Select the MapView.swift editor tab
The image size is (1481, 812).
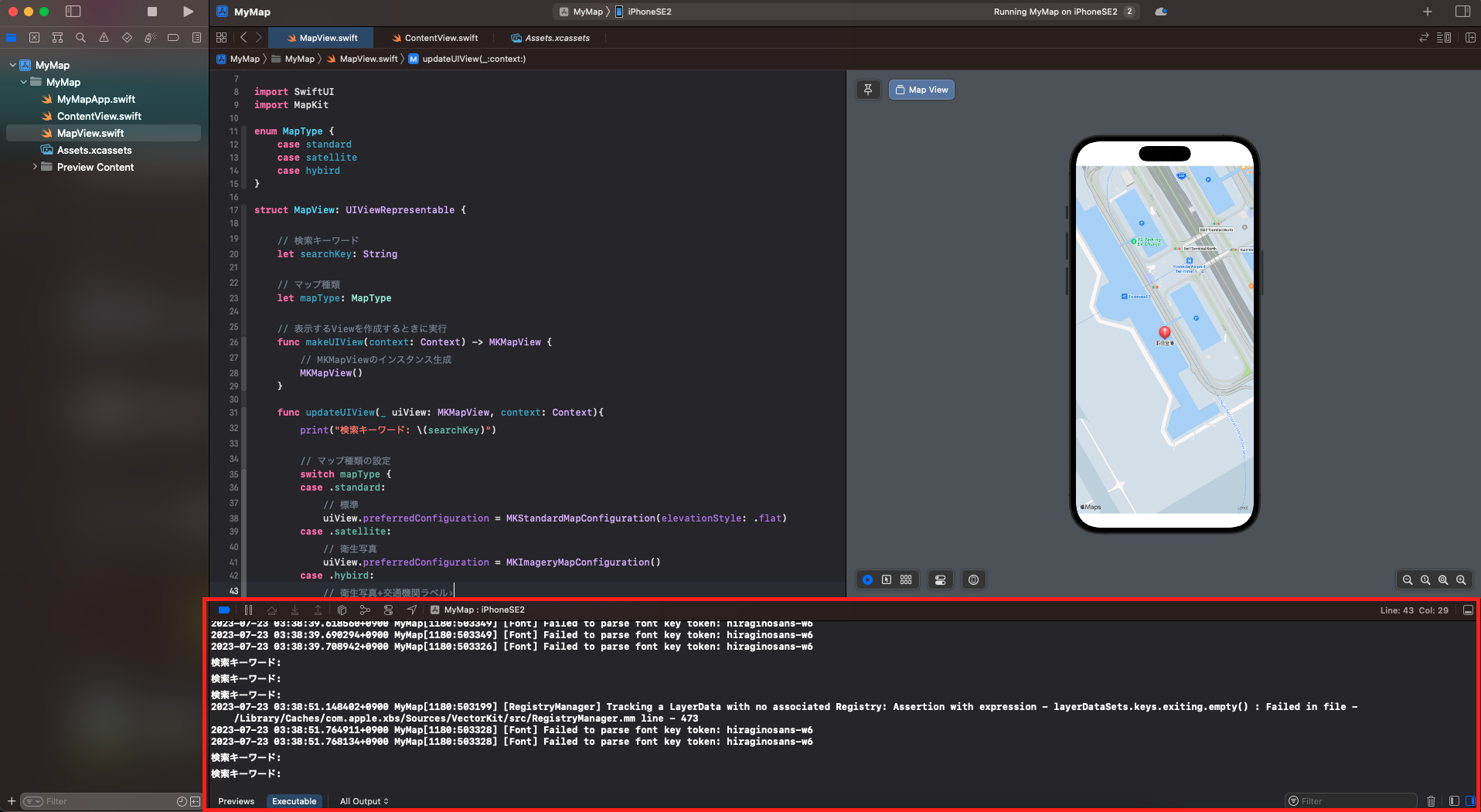coord(322,38)
